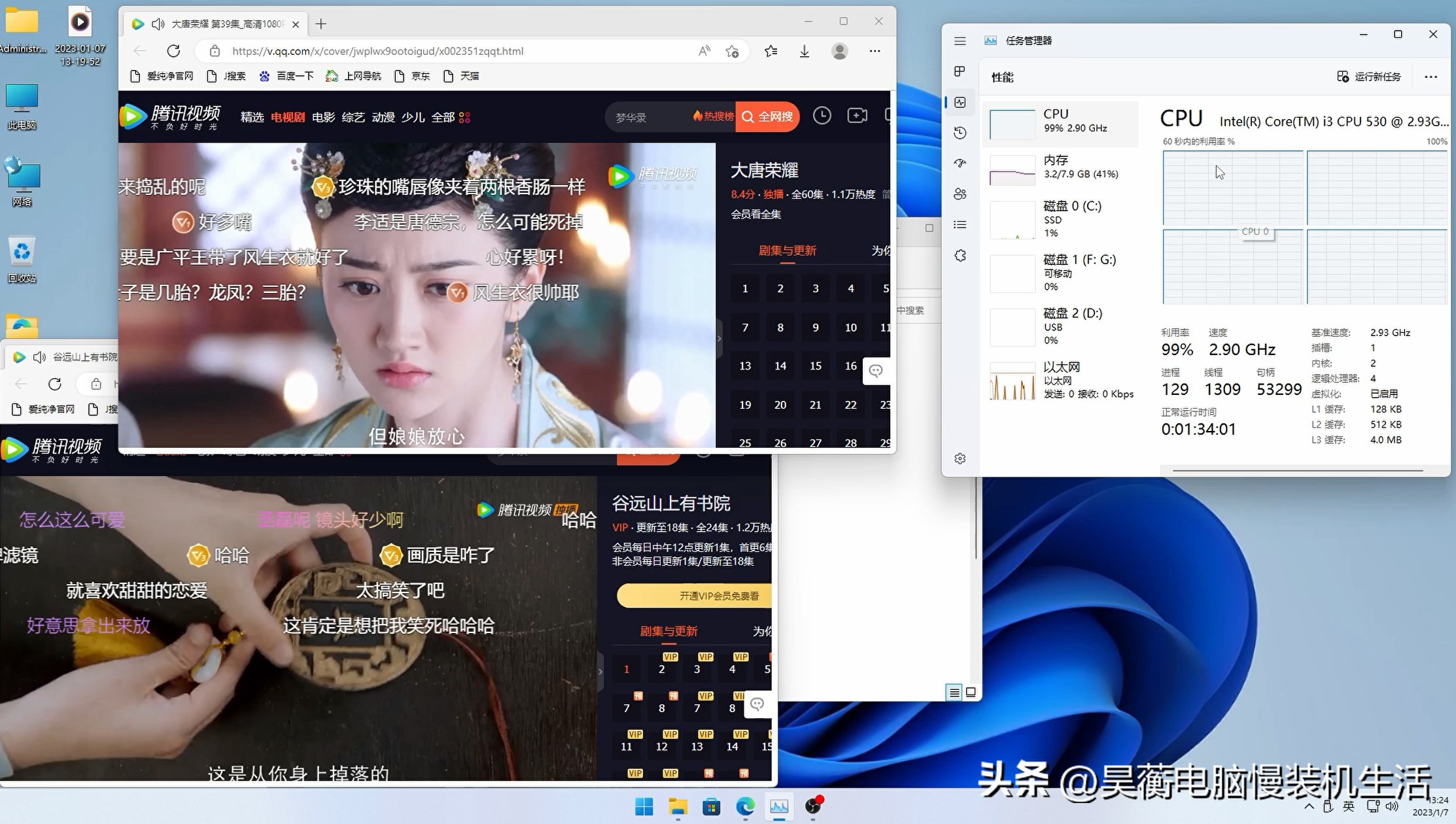Screen dimensions: 1456x824
Task: Select 精选 in Tencent Video navigation
Action: (x=252, y=117)
